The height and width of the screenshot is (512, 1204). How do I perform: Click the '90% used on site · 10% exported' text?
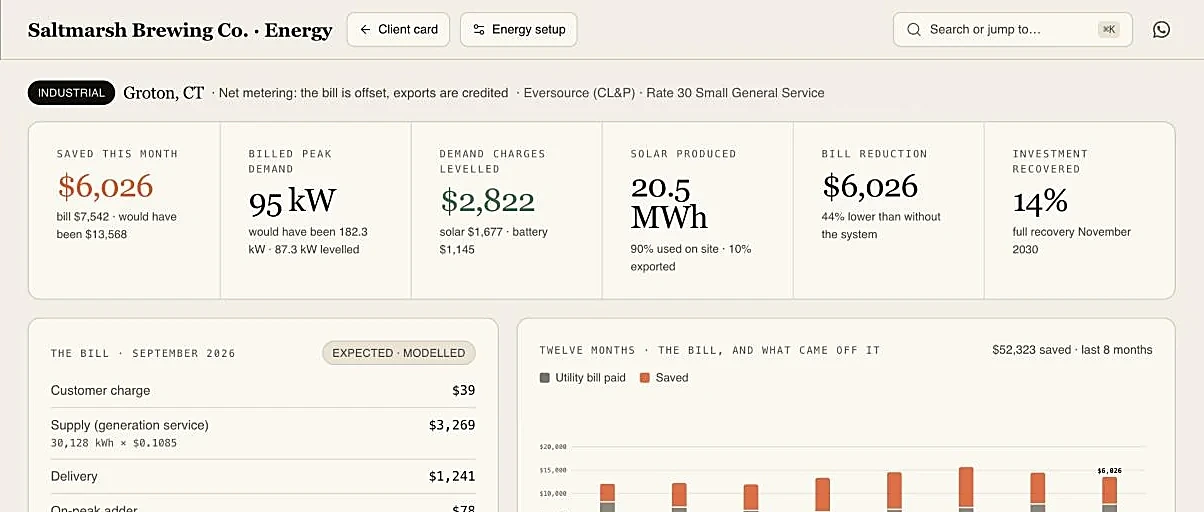pyautogui.click(x=691, y=257)
